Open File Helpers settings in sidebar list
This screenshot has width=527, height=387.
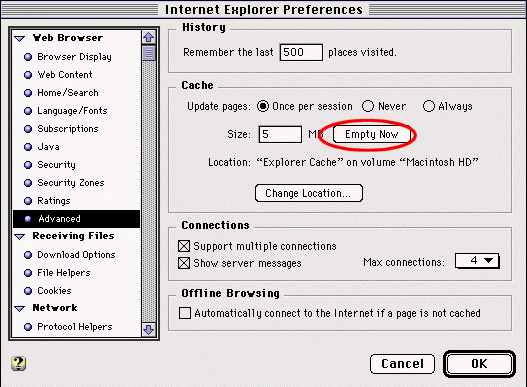[64, 273]
